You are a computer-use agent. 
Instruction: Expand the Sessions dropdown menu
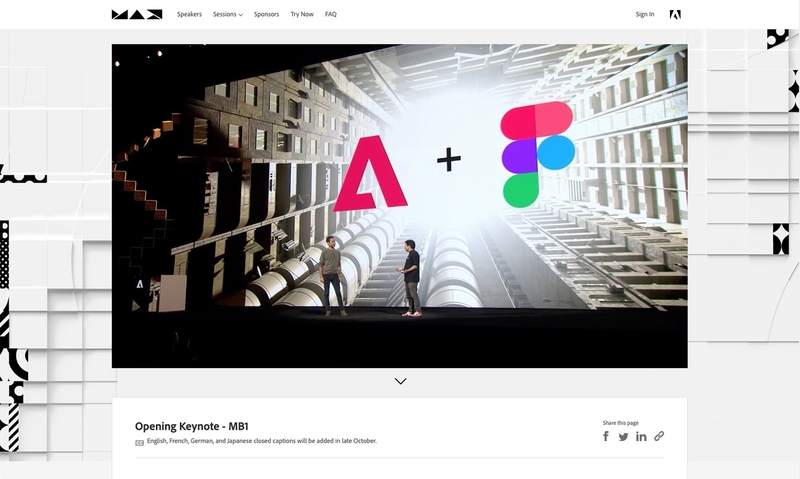click(x=228, y=14)
